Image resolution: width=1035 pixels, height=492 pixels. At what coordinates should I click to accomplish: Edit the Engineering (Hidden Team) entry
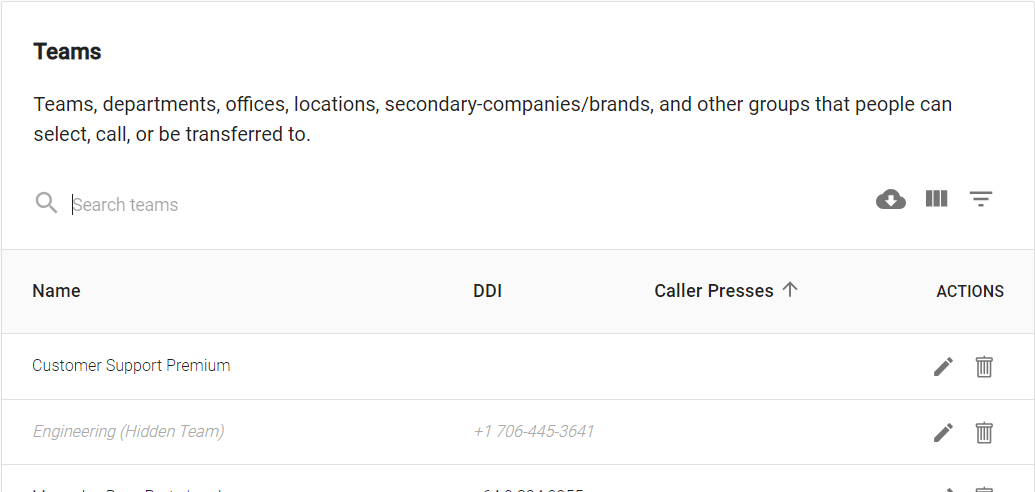point(943,433)
